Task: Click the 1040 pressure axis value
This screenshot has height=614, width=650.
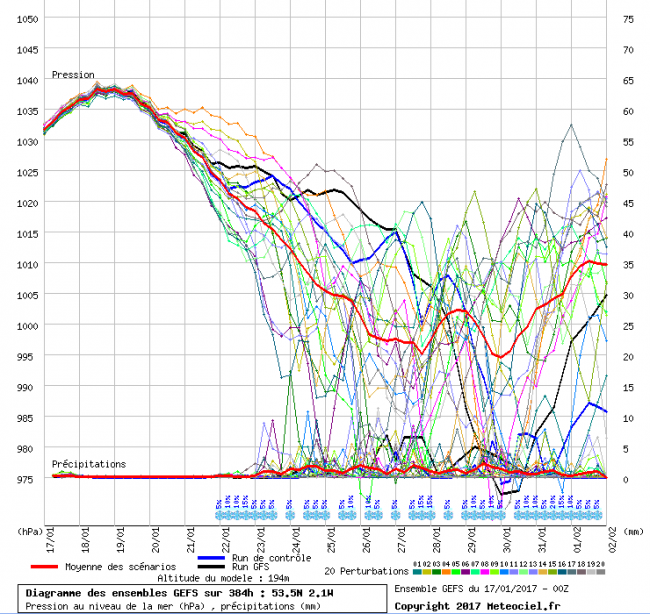Action: (27, 80)
